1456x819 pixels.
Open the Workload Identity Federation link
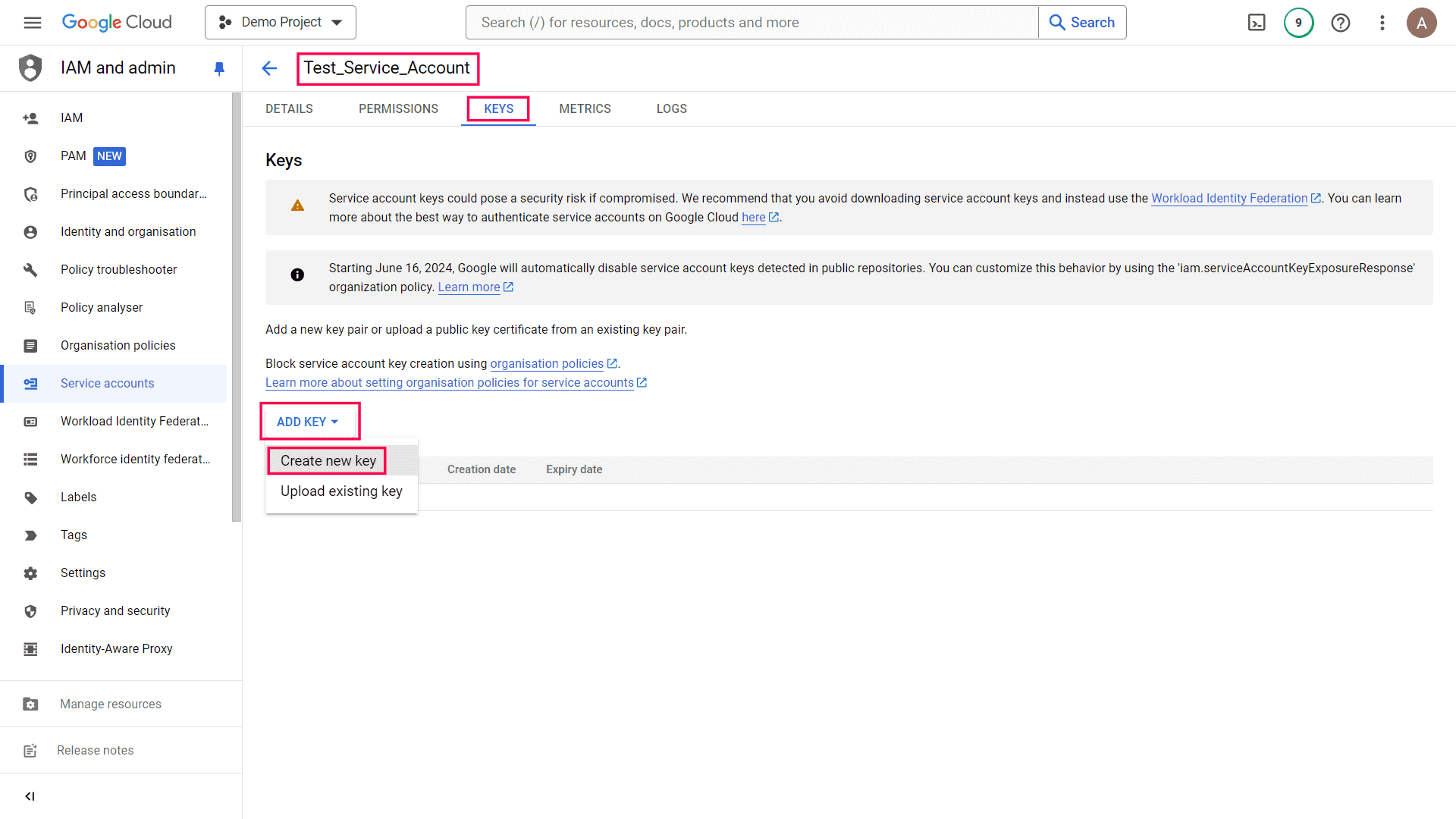(1228, 198)
